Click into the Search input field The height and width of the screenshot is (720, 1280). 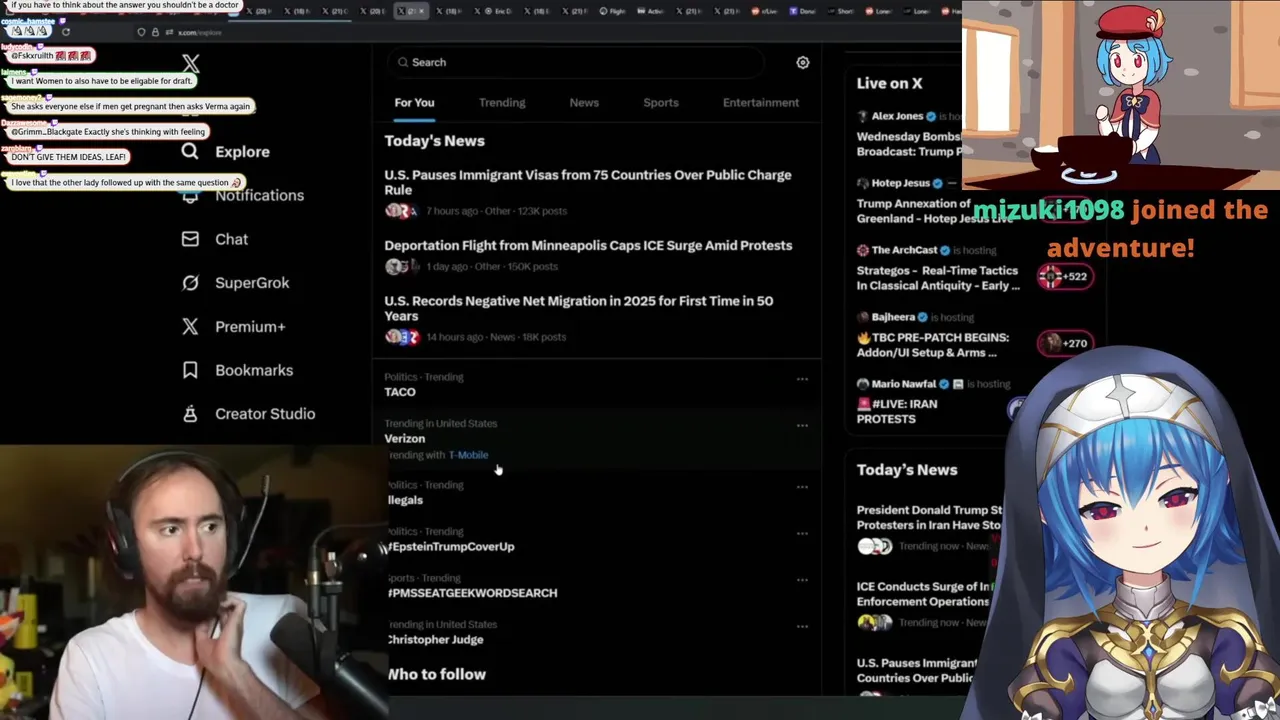[575, 62]
